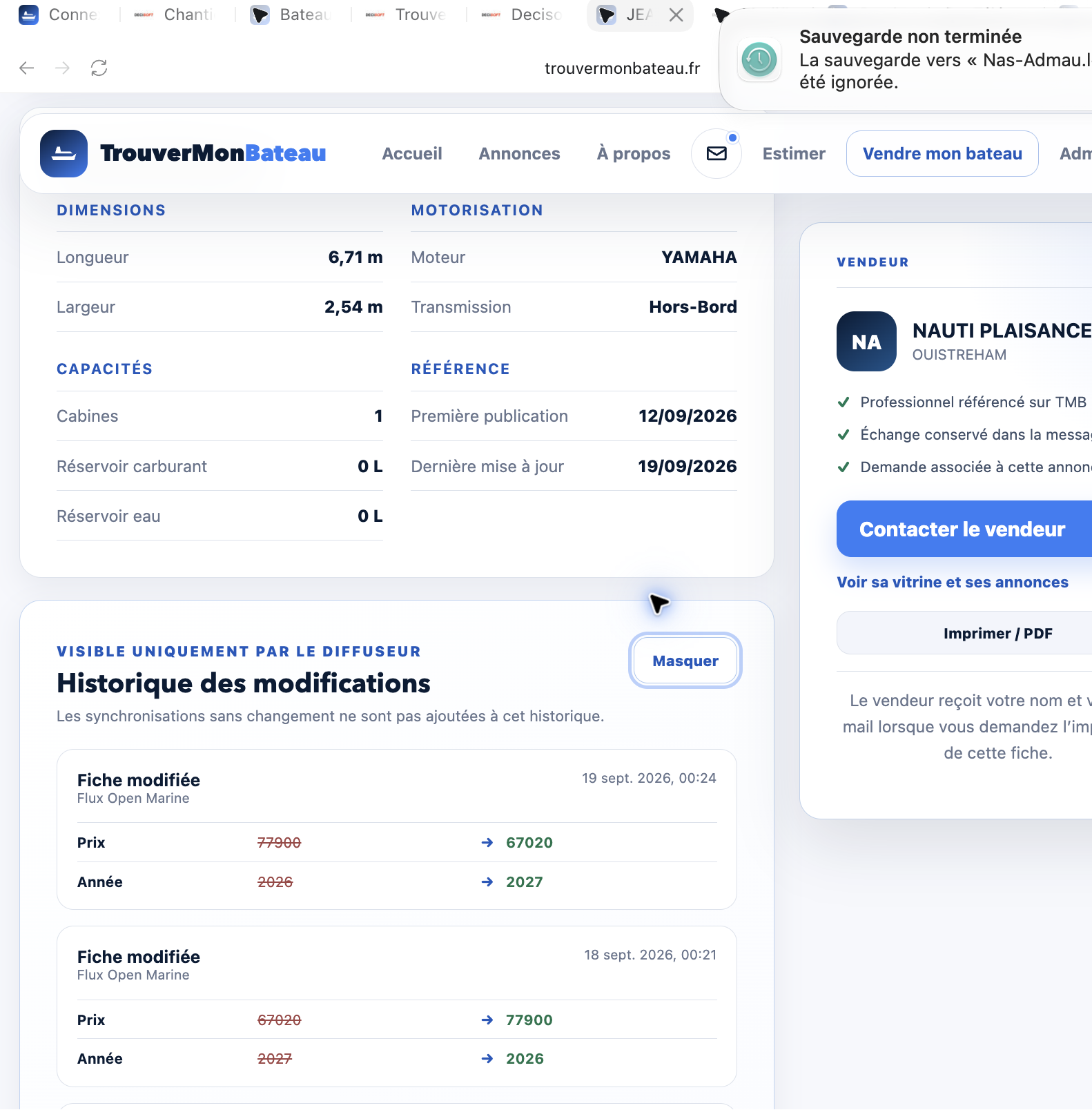Click the Vendre mon bateau button
Screen dimensions: 1092x1110
click(942, 153)
